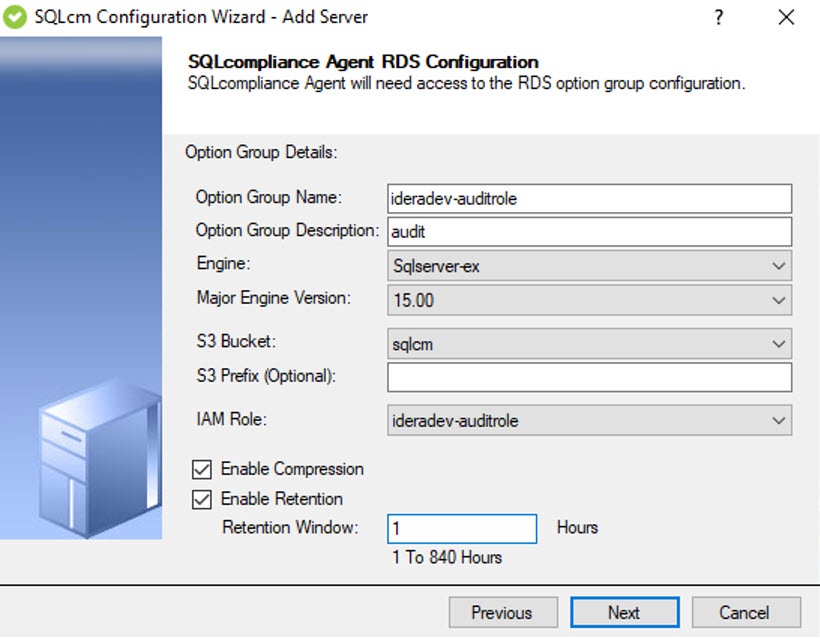
Task: Open the S3 Bucket dropdown showing sqlcm
Action: (589, 344)
